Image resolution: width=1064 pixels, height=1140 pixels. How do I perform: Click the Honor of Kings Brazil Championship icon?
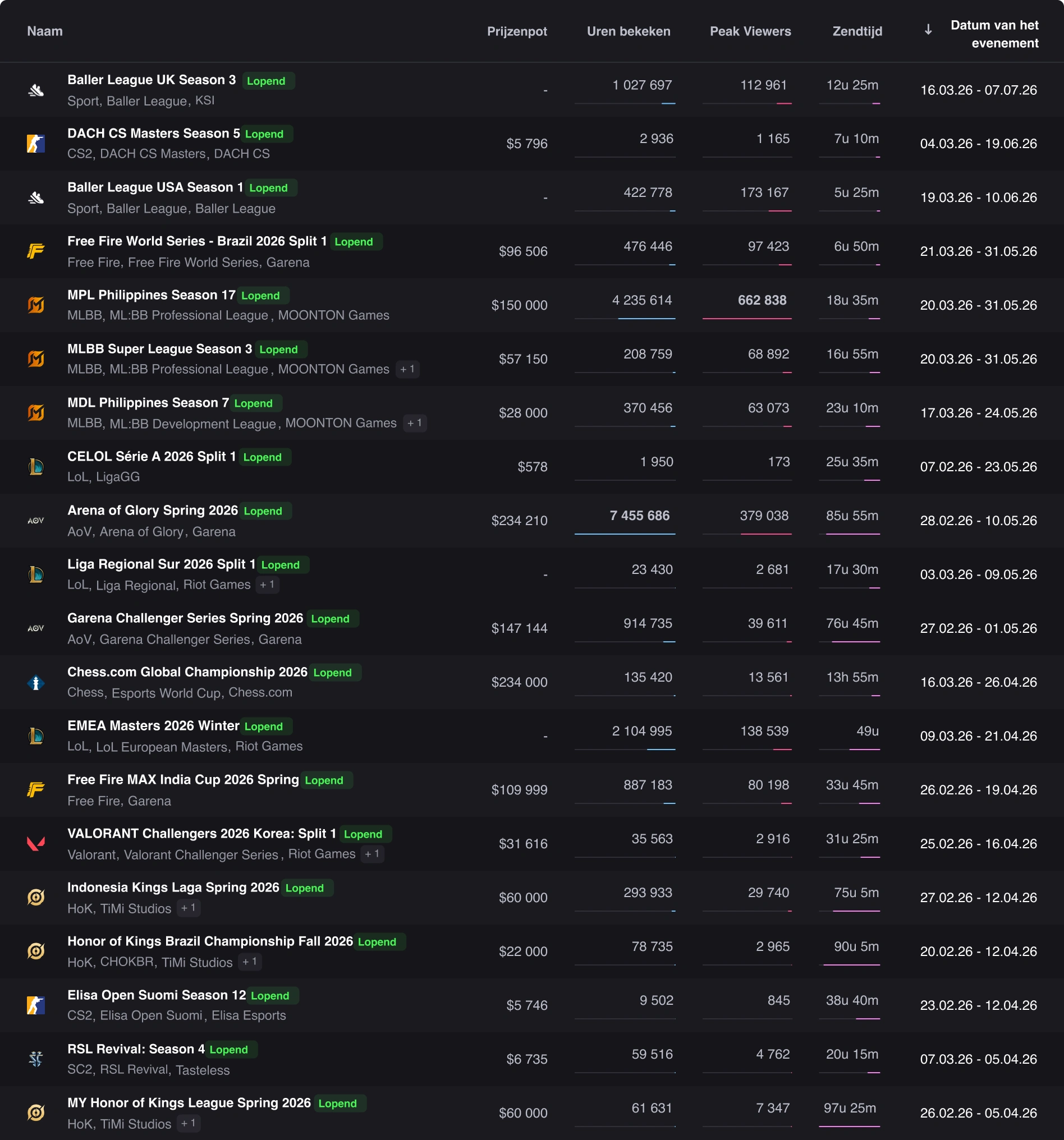pos(36,952)
